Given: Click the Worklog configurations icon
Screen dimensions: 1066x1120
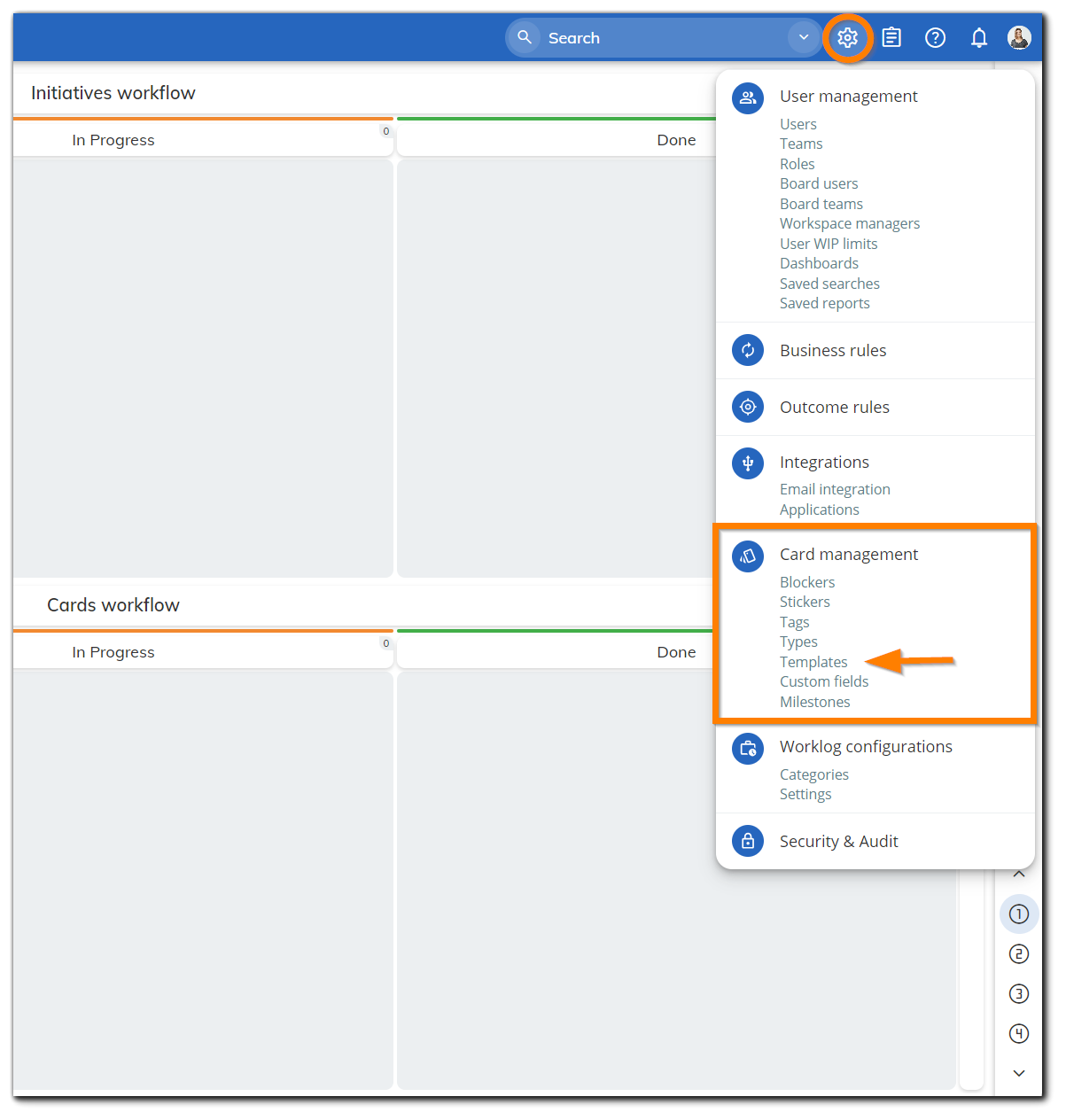Looking at the screenshot, I should point(747,749).
